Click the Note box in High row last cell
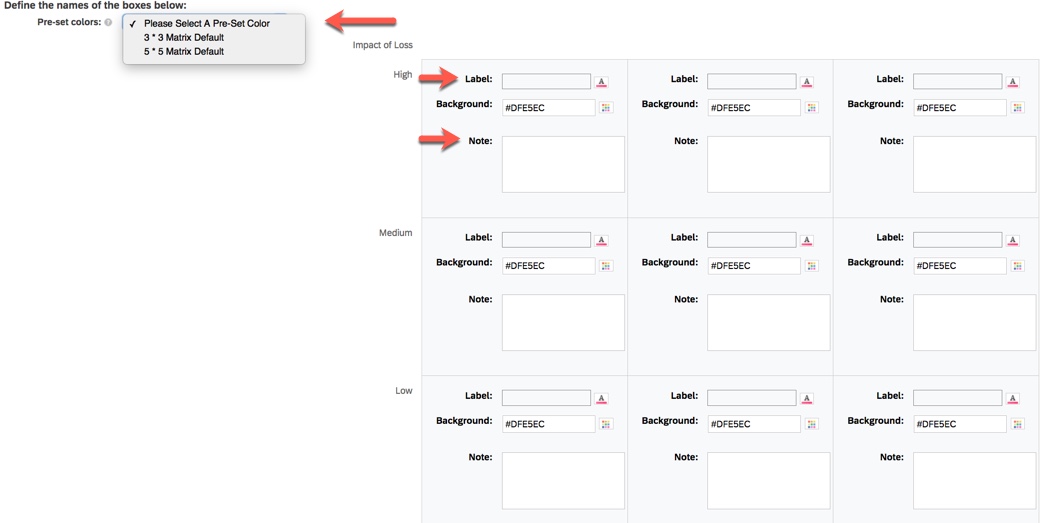The width and height of the screenshot is (1059, 523). (x=975, y=164)
